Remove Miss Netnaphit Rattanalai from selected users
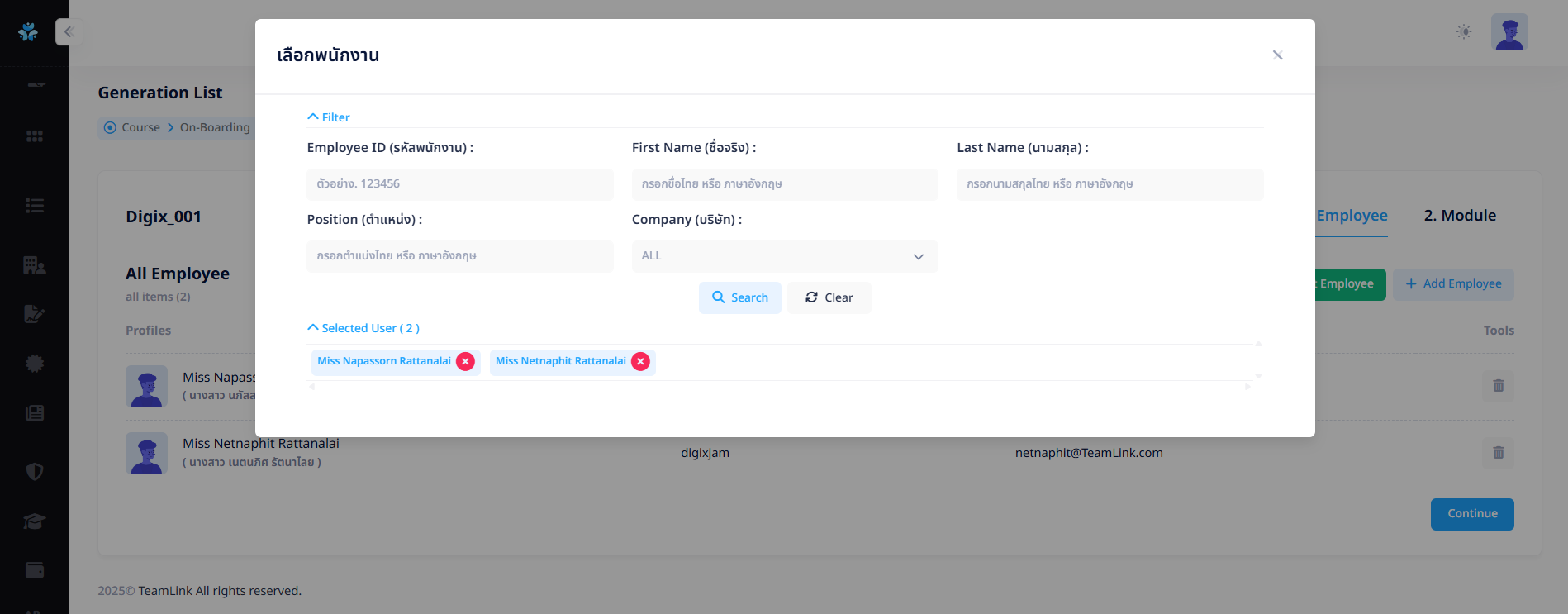Image resolution: width=1568 pixels, height=614 pixels. pyautogui.click(x=640, y=362)
